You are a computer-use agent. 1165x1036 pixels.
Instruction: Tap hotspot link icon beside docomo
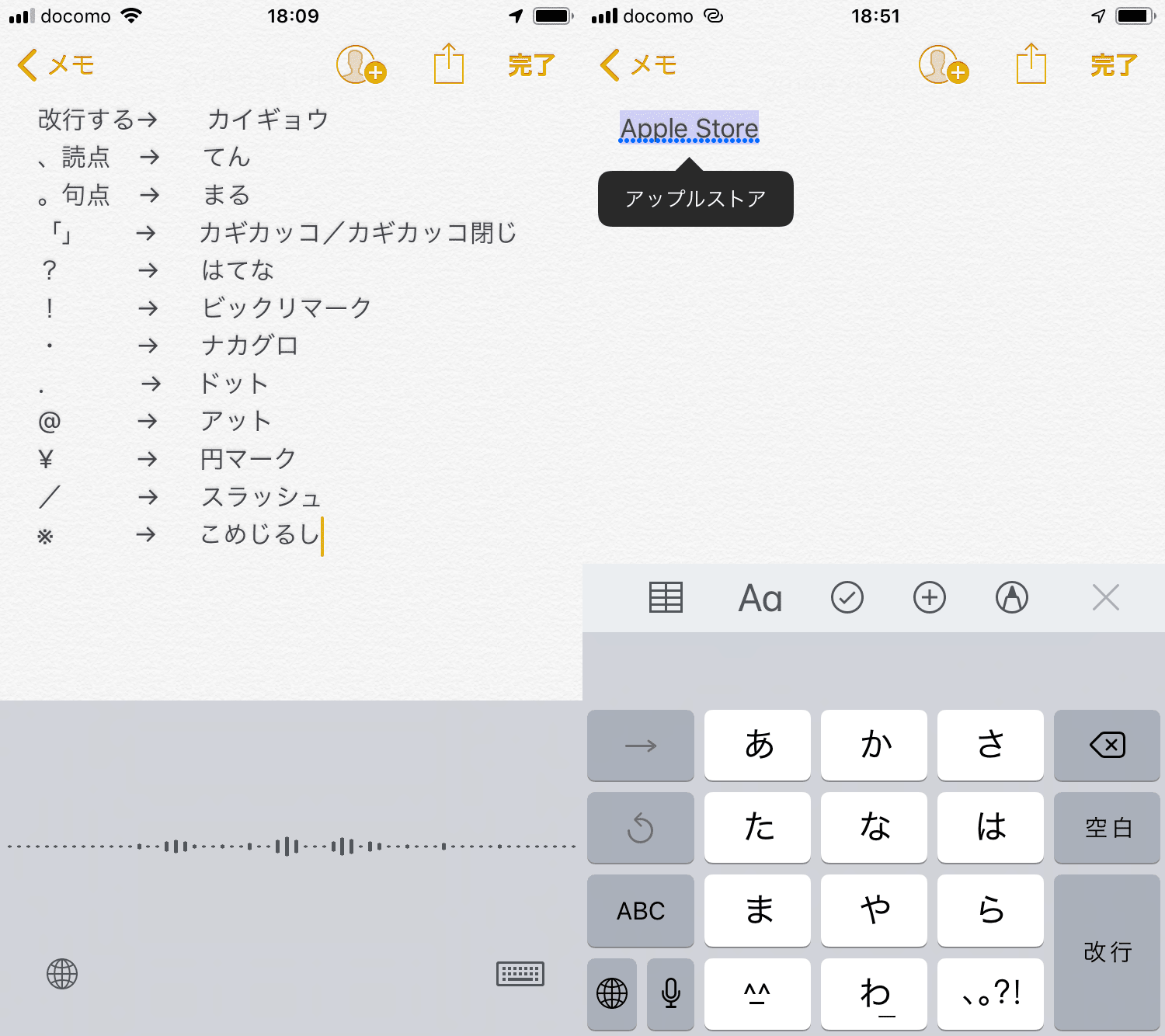pos(713,16)
